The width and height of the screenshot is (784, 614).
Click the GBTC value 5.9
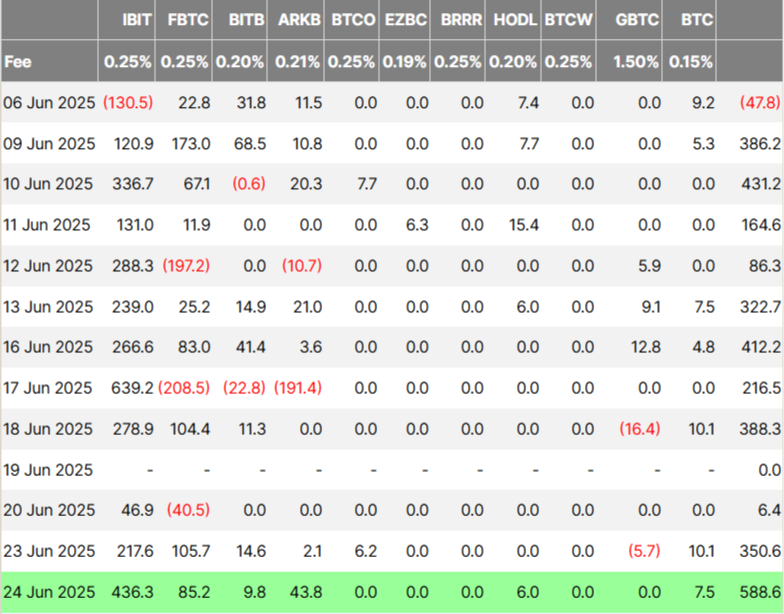click(650, 266)
